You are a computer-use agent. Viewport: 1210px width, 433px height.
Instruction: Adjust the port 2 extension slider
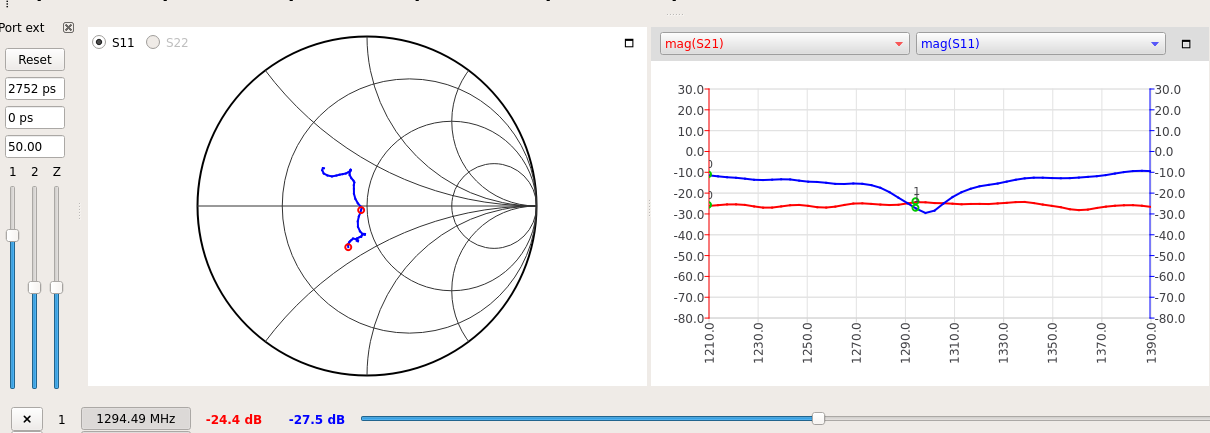pyautogui.click(x=35, y=287)
